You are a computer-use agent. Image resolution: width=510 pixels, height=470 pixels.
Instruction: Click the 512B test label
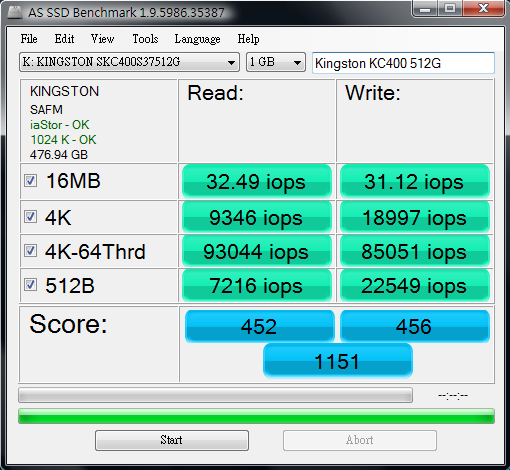coord(70,286)
